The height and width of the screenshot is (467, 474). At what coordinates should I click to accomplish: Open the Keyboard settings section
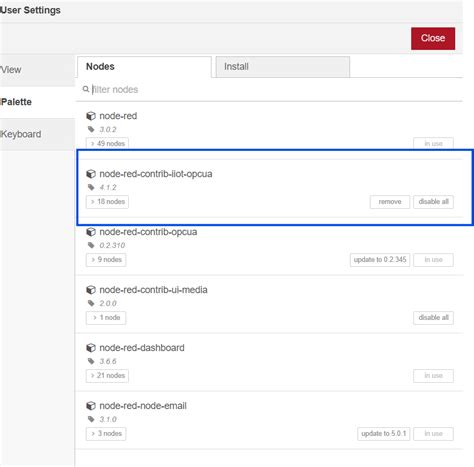(37, 134)
